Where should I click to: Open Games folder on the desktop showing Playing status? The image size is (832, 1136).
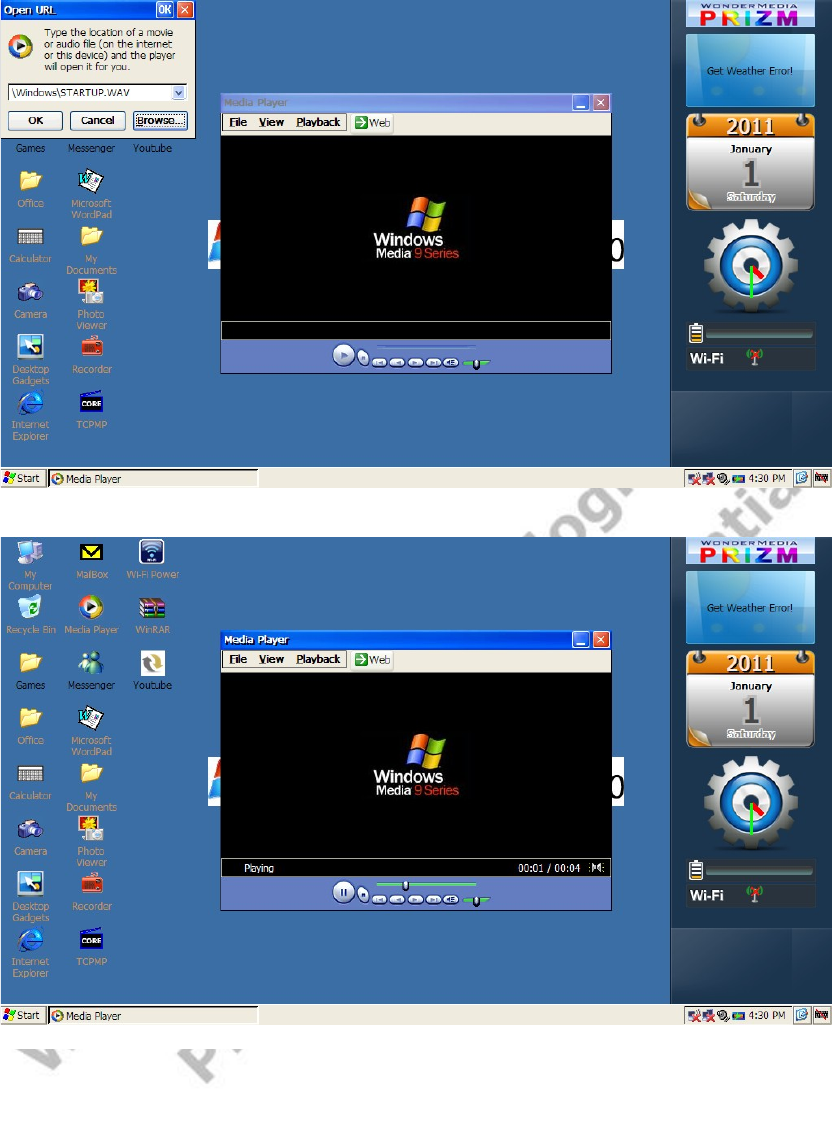tap(30, 670)
